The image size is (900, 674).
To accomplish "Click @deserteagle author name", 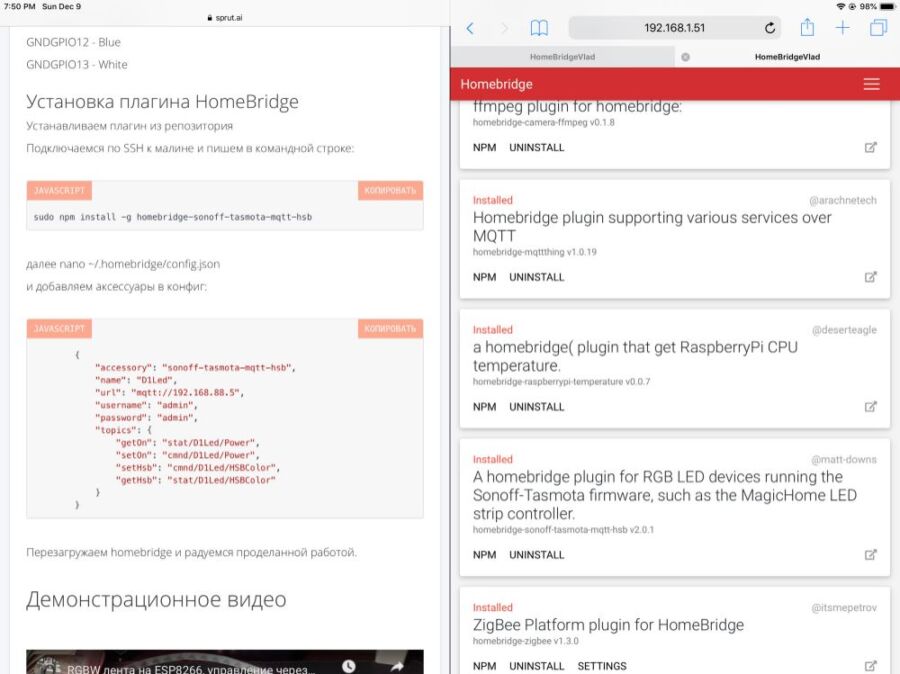I will point(844,330).
